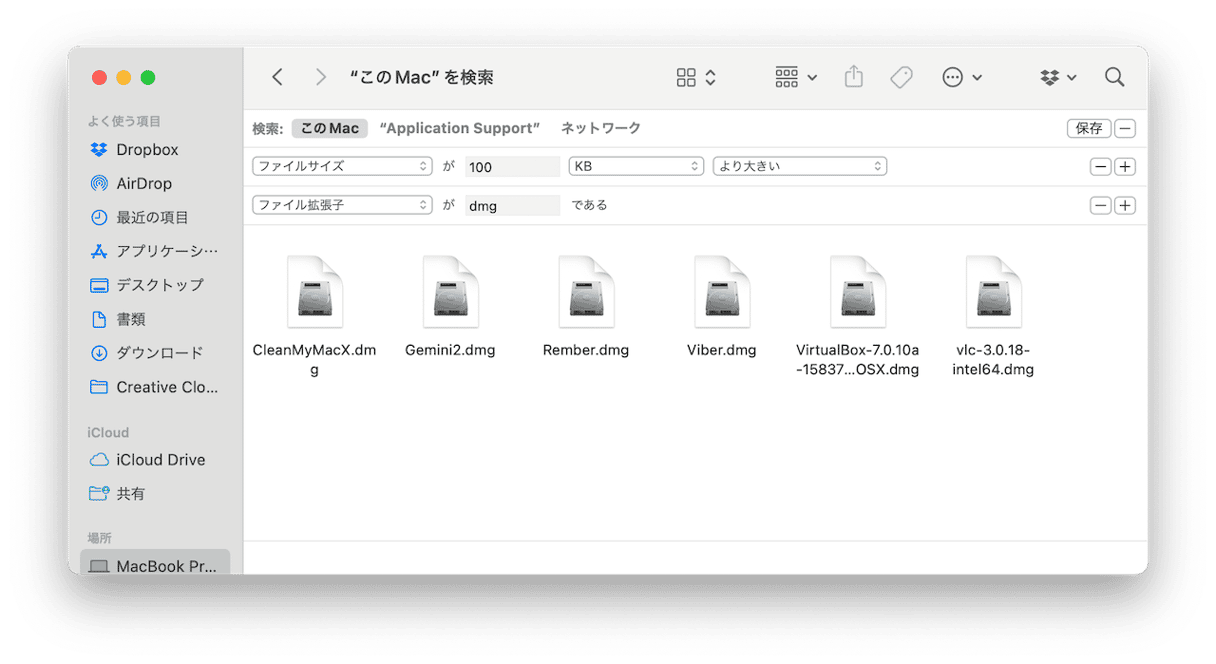Open iCloud Drive in sidebar
This screenshot has height=664, width=1216.
(160, 460)
